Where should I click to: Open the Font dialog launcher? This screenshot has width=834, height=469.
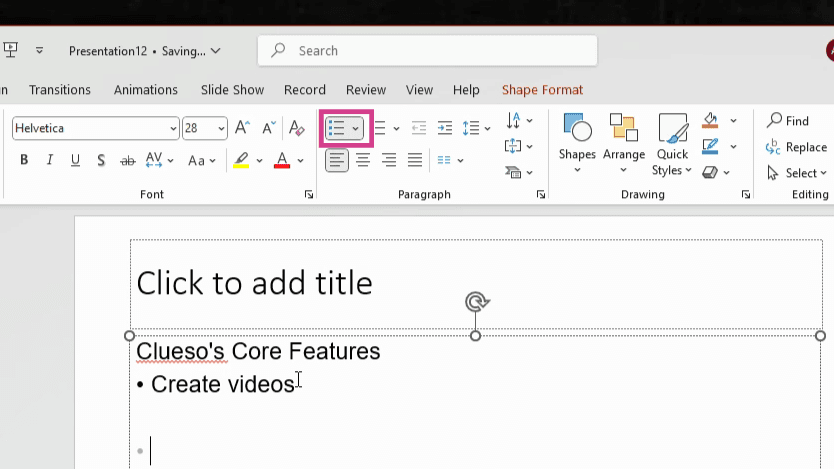[308, 195]
